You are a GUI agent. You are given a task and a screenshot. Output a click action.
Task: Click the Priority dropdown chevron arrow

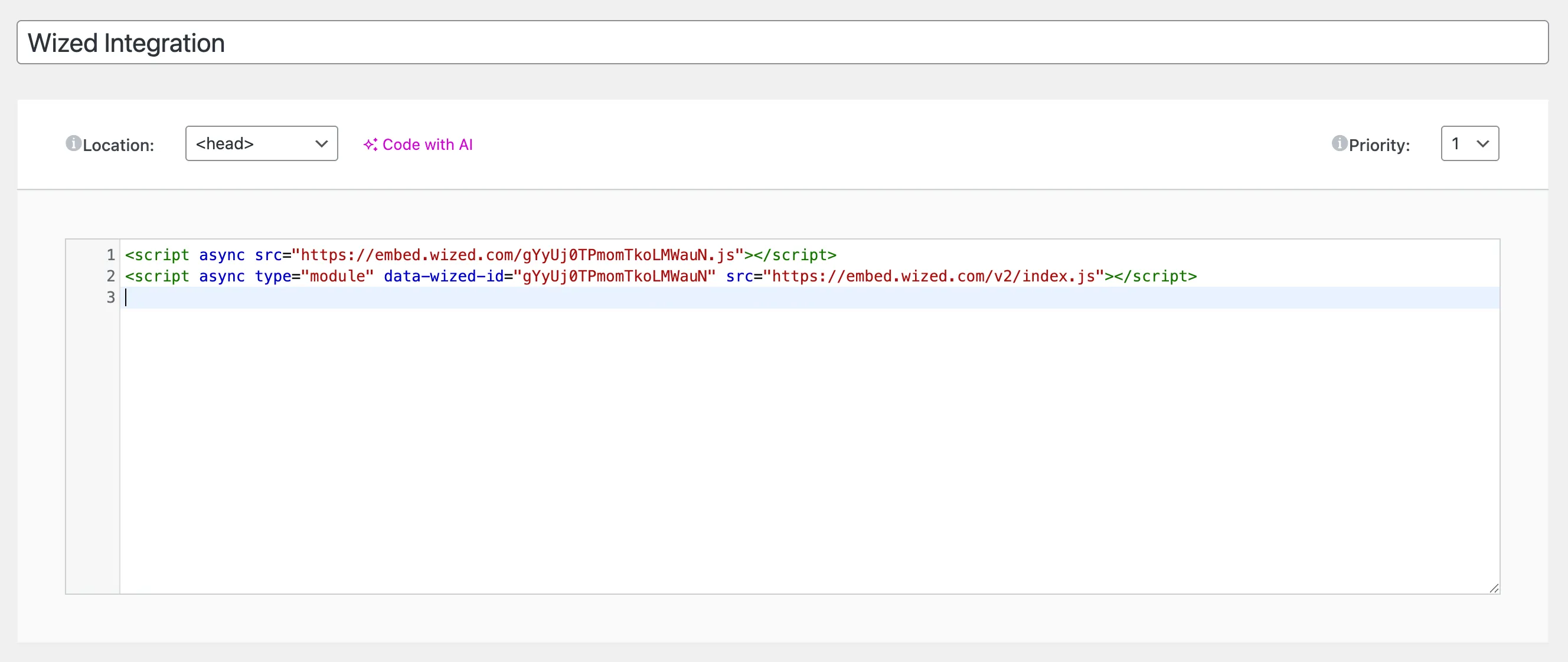click(1483, 143)
